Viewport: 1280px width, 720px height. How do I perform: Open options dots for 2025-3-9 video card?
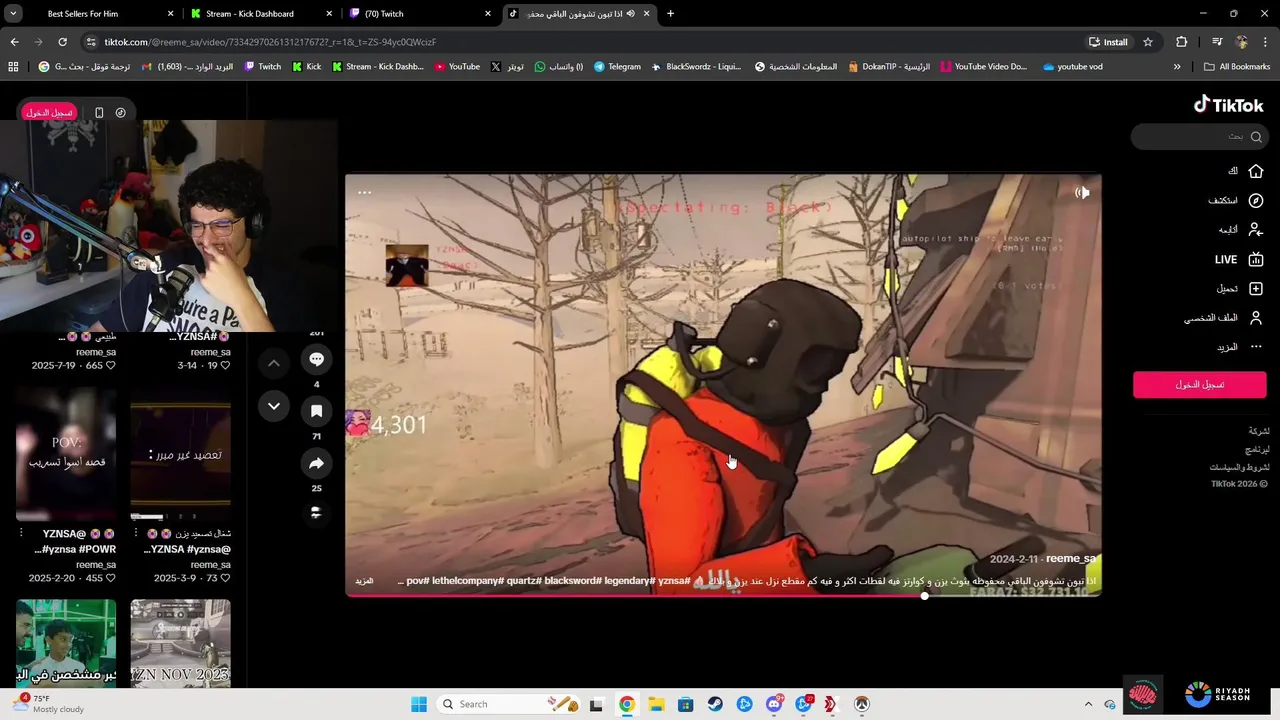point(136,534)
